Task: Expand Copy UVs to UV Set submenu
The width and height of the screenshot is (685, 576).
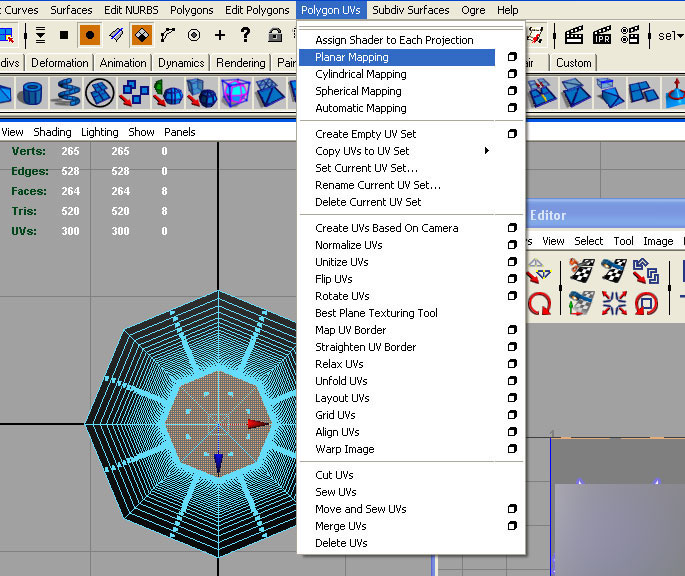Action: point(487,151)
